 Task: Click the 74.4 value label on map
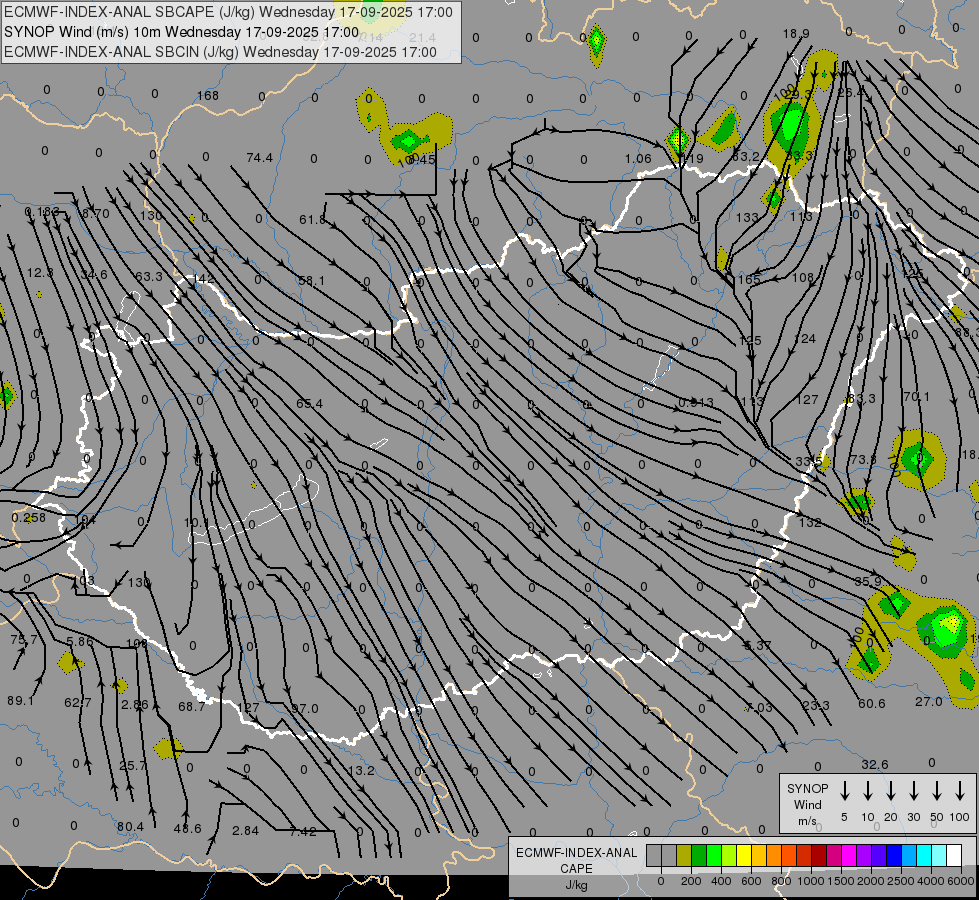(x=259, y=158)
